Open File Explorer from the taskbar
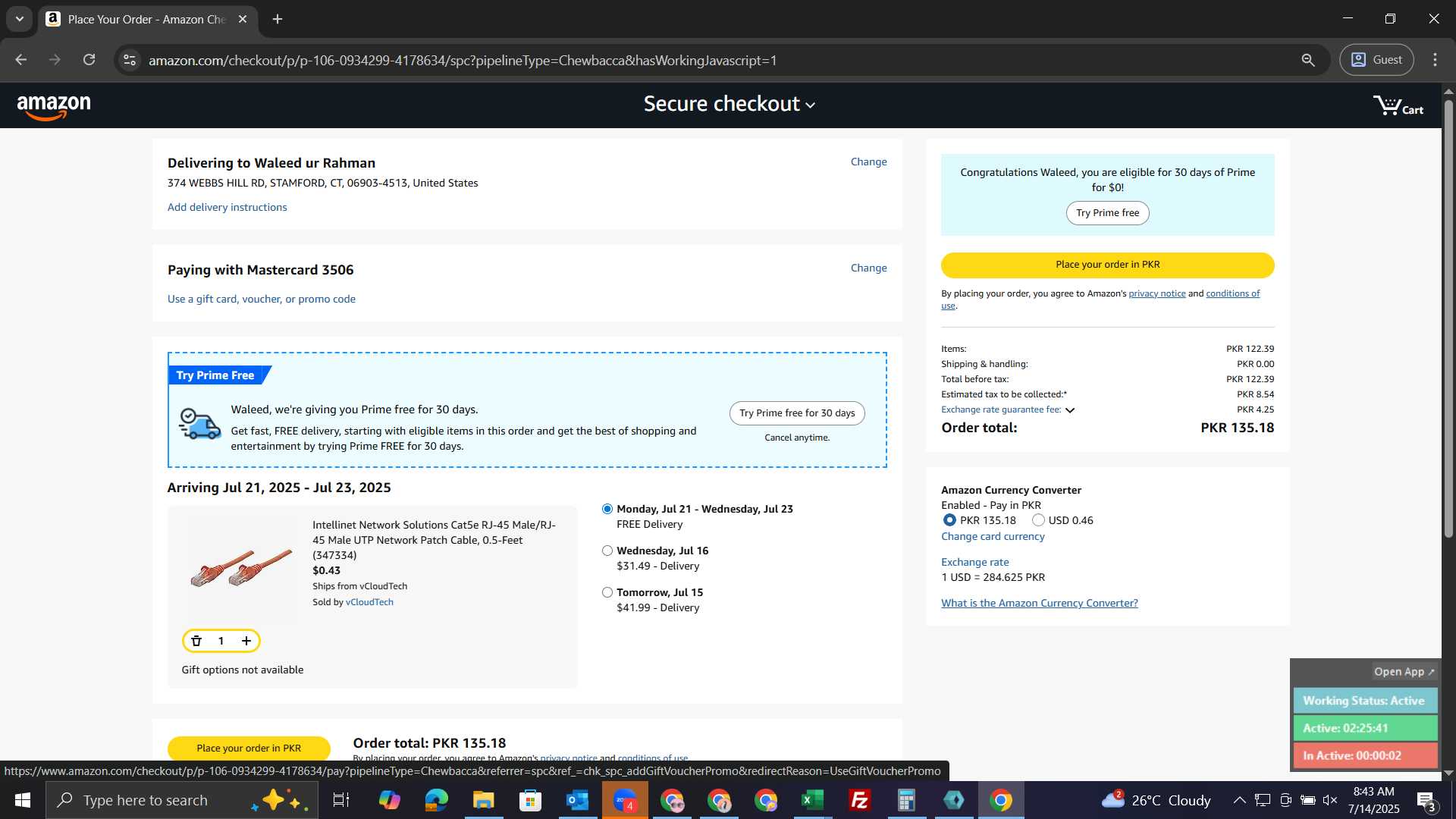 pos(484,800)
